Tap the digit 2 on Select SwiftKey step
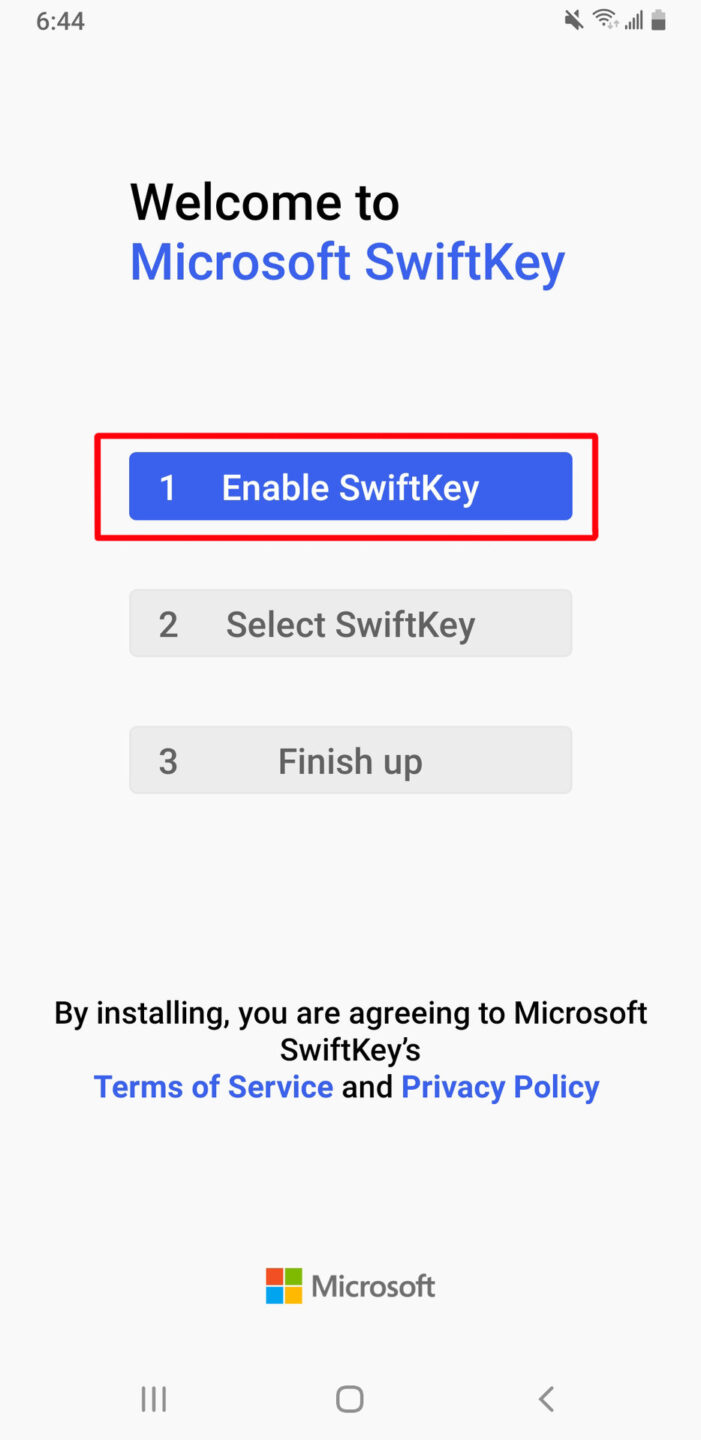 click(168, 624)
